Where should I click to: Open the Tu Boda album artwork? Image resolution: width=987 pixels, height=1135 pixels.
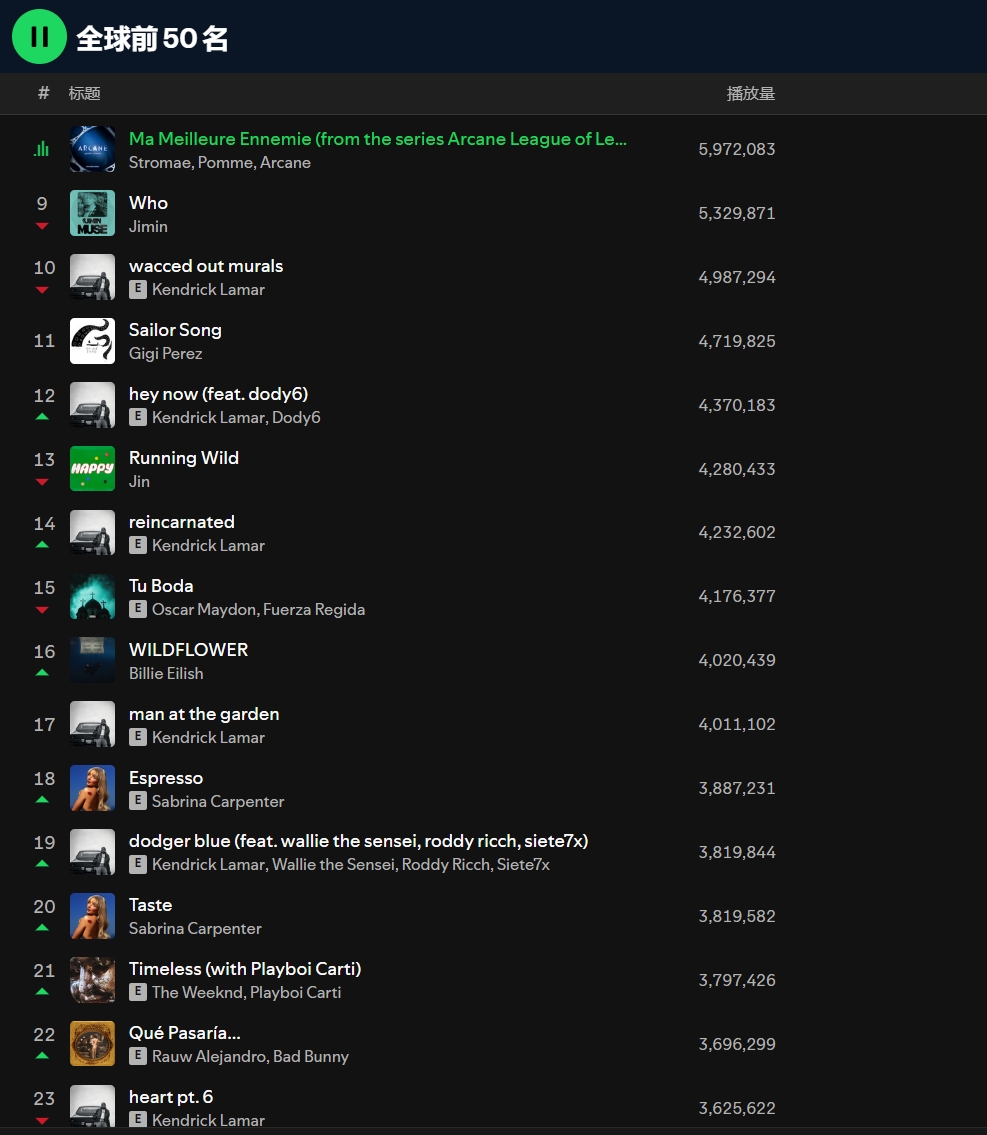92,596
